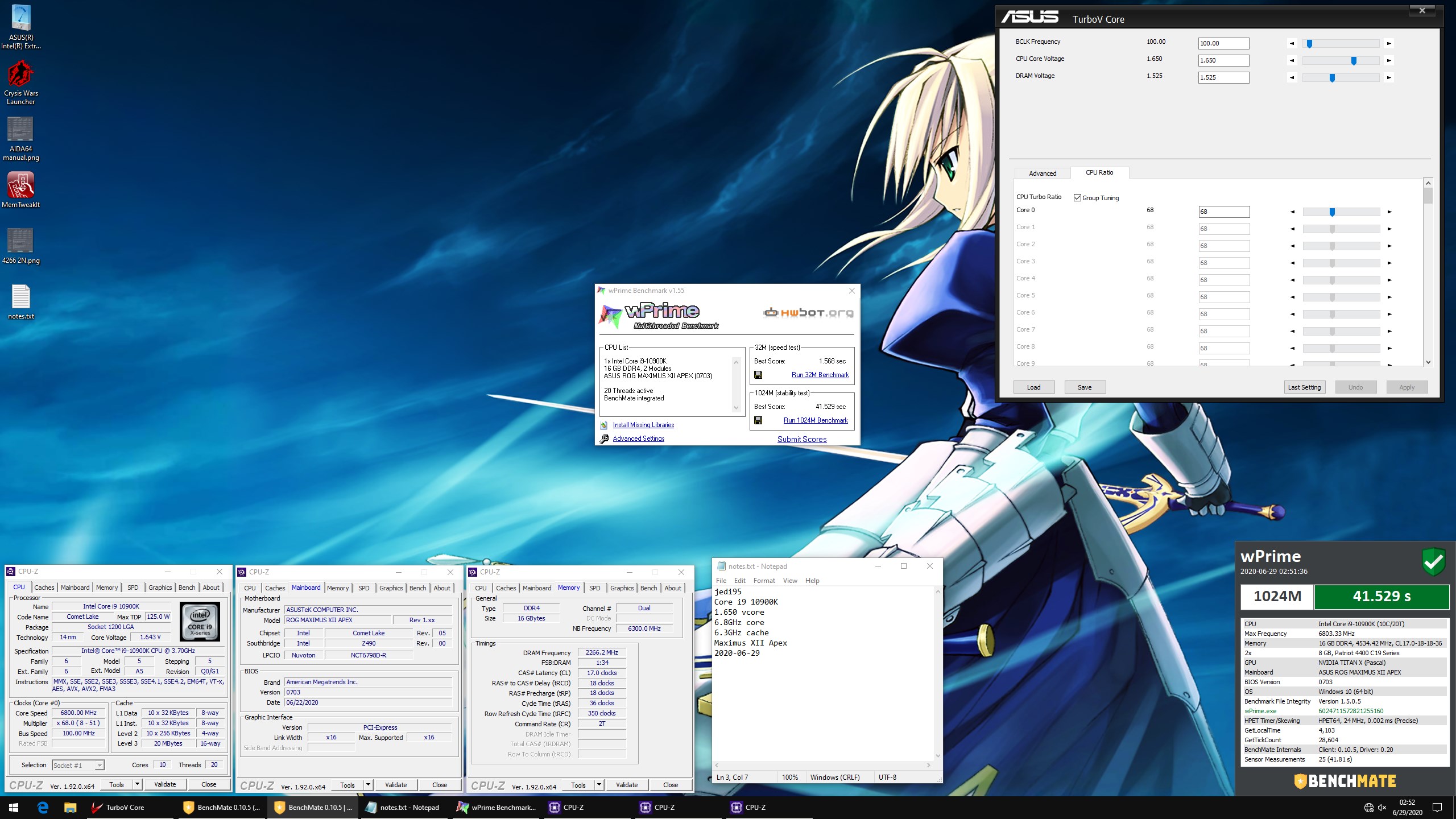Click Submit Scores link in wPrime
The width and height of the screenshot is (1456, 819).
(x=802, y=439)
